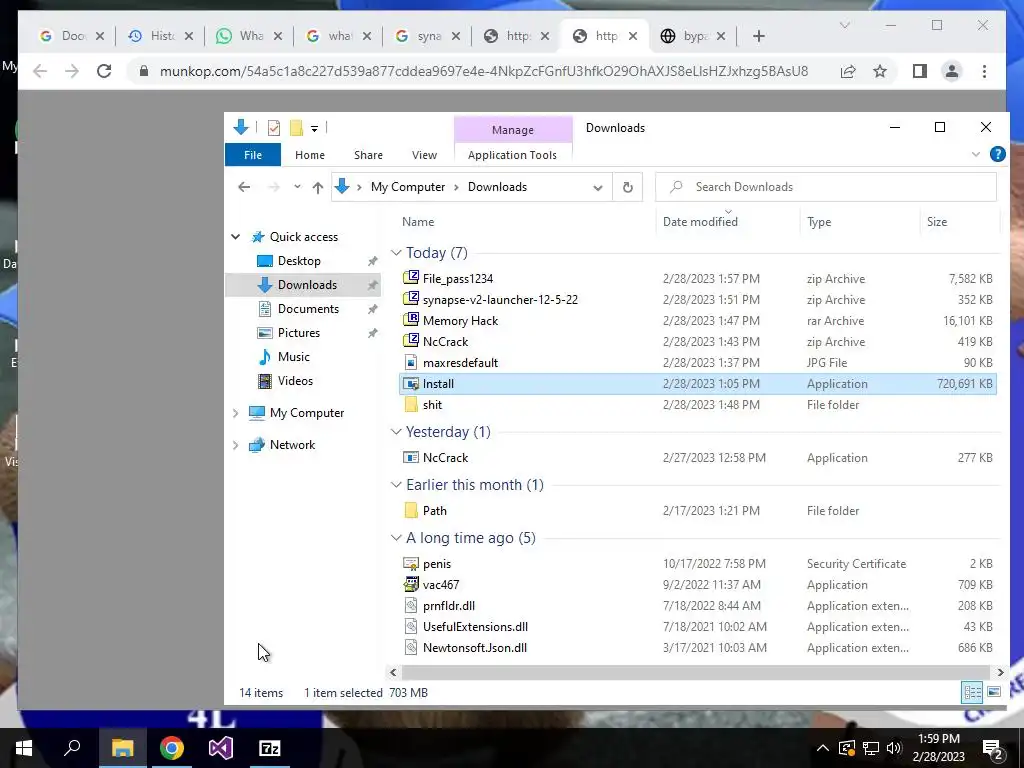Open Music in Quick access

tap(293, 357)
